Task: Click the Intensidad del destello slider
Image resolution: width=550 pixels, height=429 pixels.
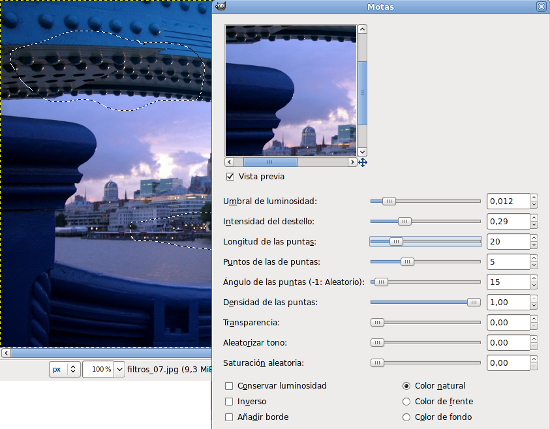Action: (425, 221)
